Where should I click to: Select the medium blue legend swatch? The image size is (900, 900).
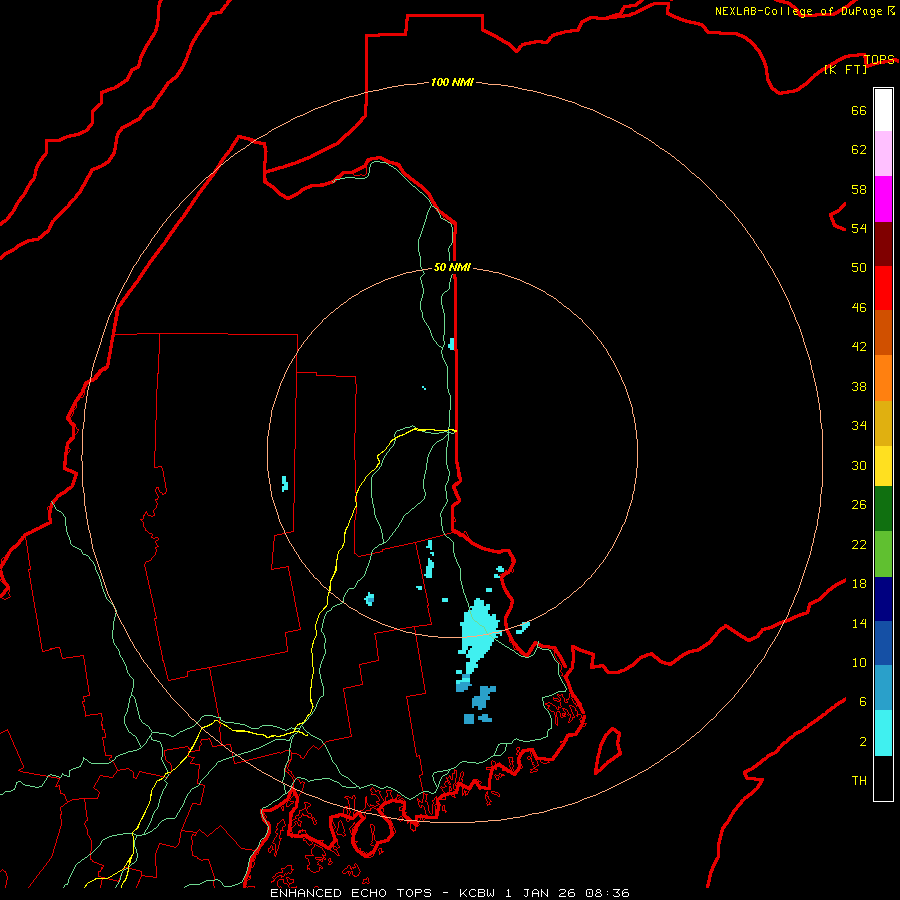[883, 643]
